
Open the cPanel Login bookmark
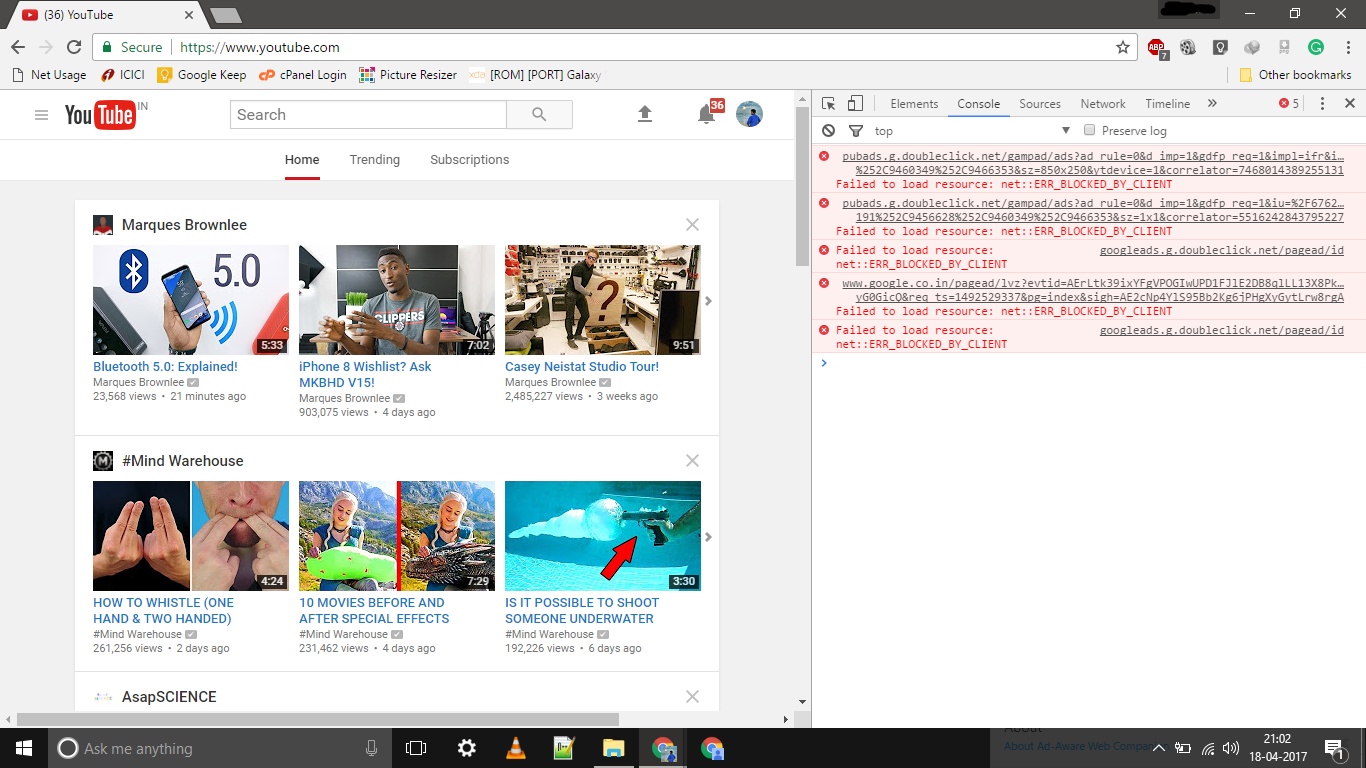pos(302,75)
